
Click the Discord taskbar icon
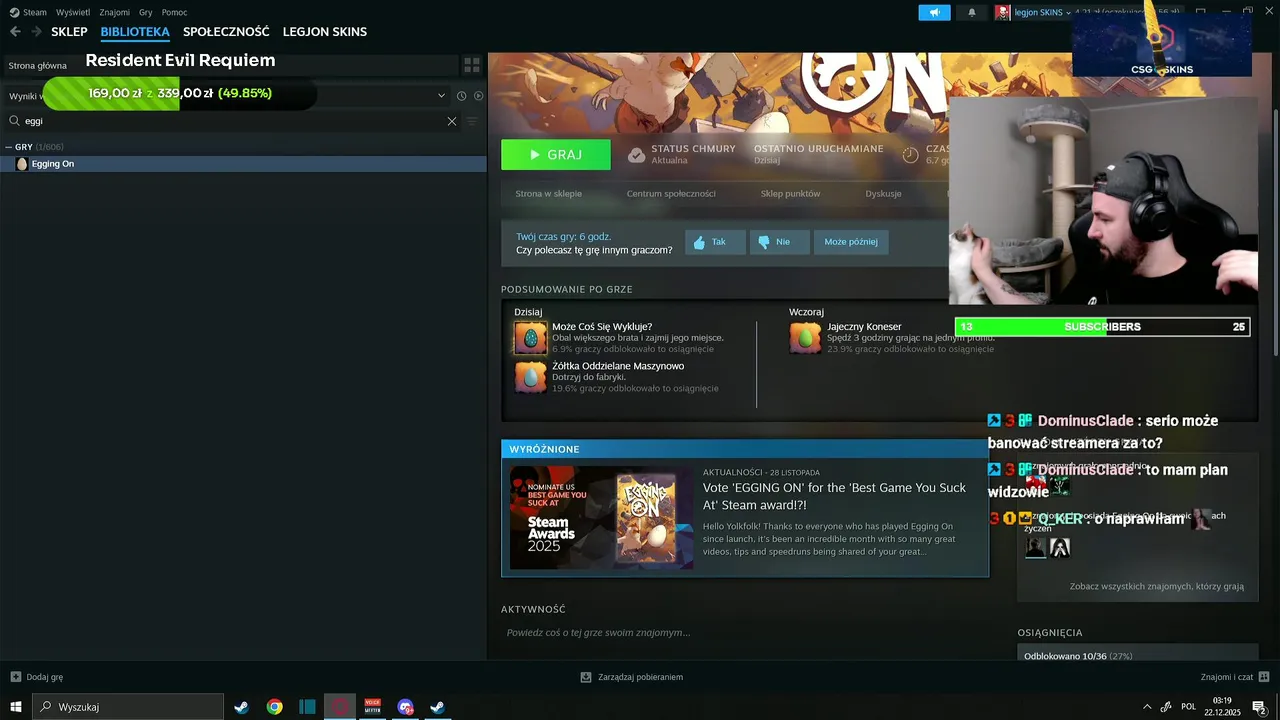click(x=405, y=707)
